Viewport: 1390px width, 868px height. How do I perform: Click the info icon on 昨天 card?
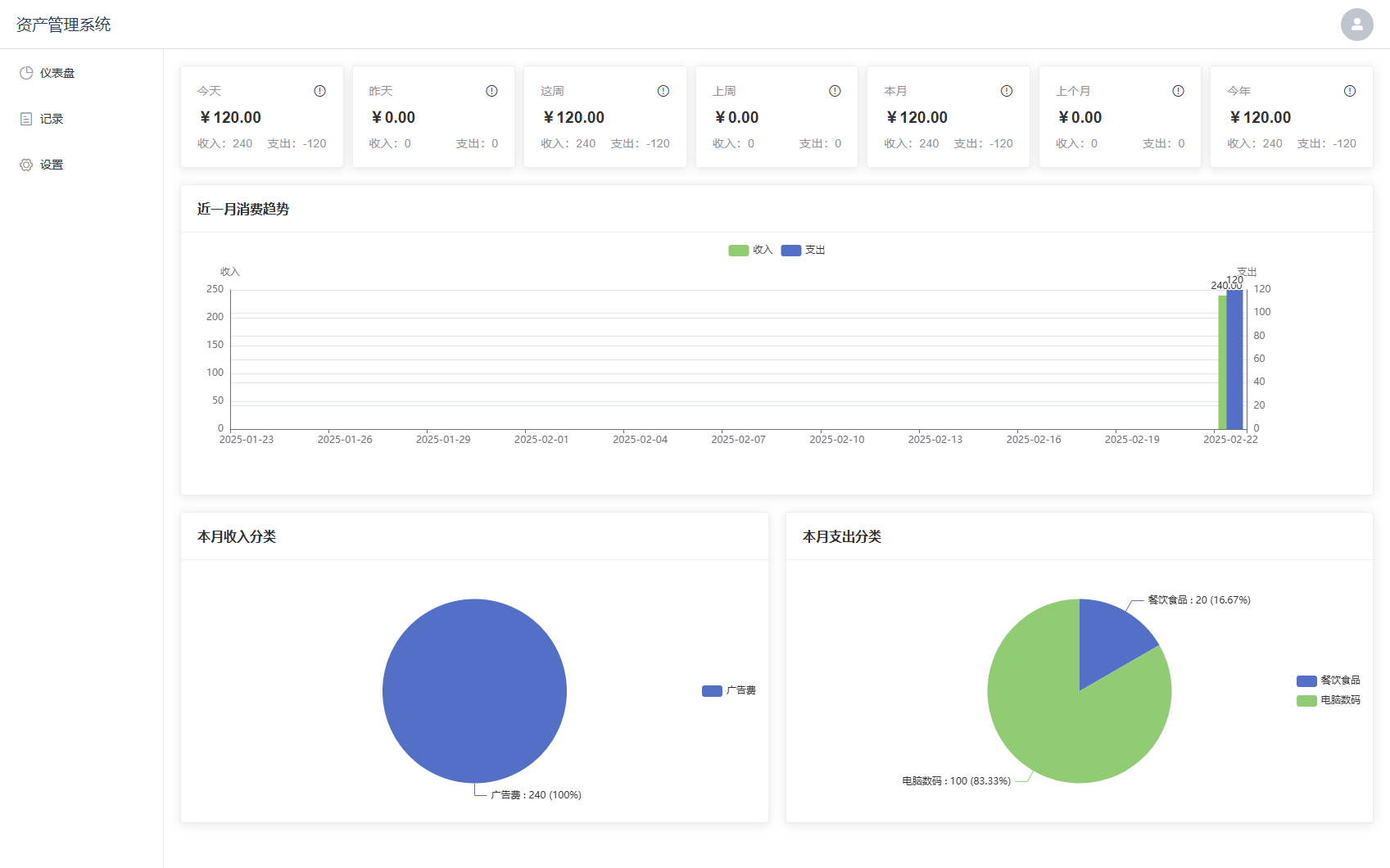[x=491, y=91]
